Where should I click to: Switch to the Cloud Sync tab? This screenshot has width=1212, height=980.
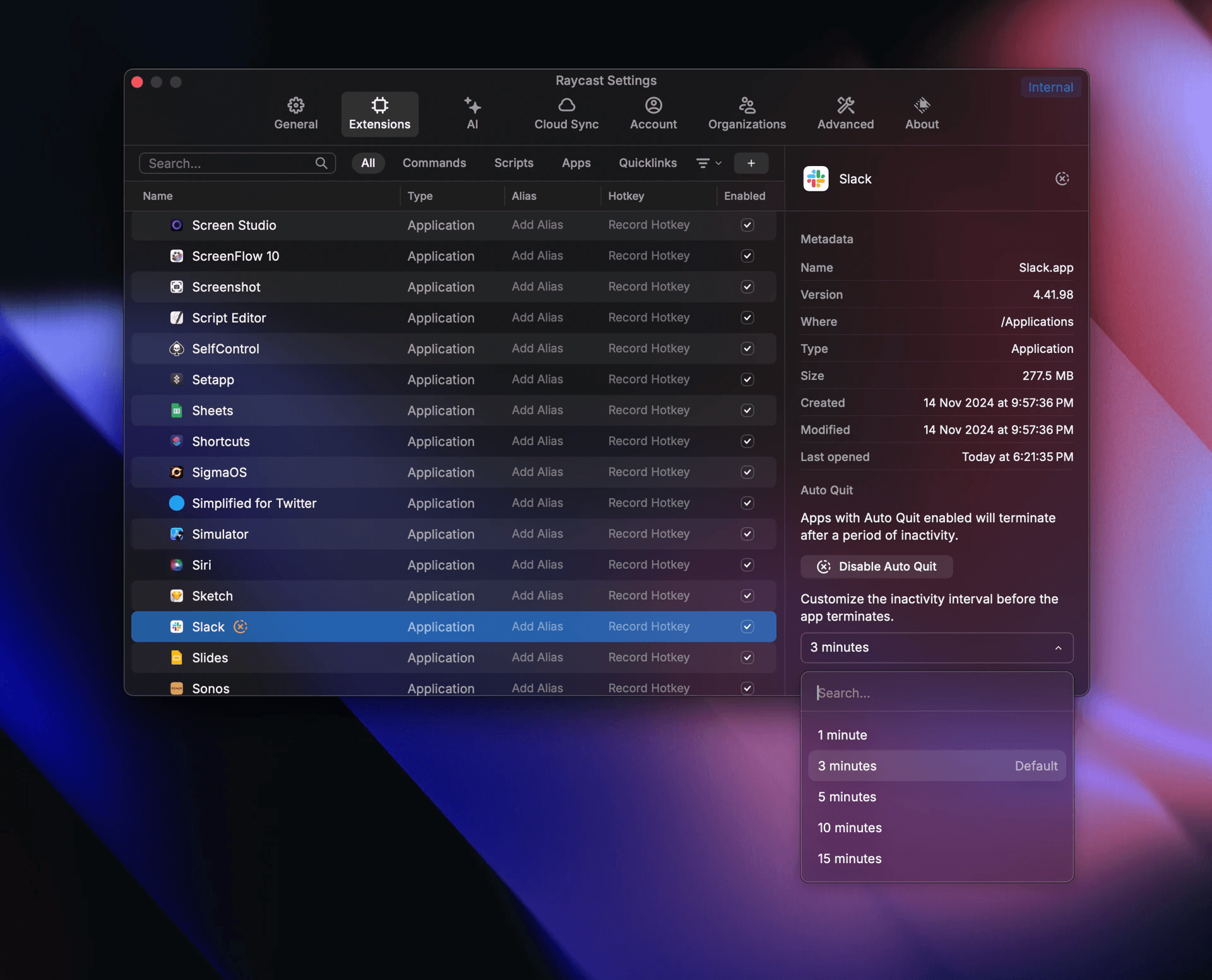[x=566, y=114]
